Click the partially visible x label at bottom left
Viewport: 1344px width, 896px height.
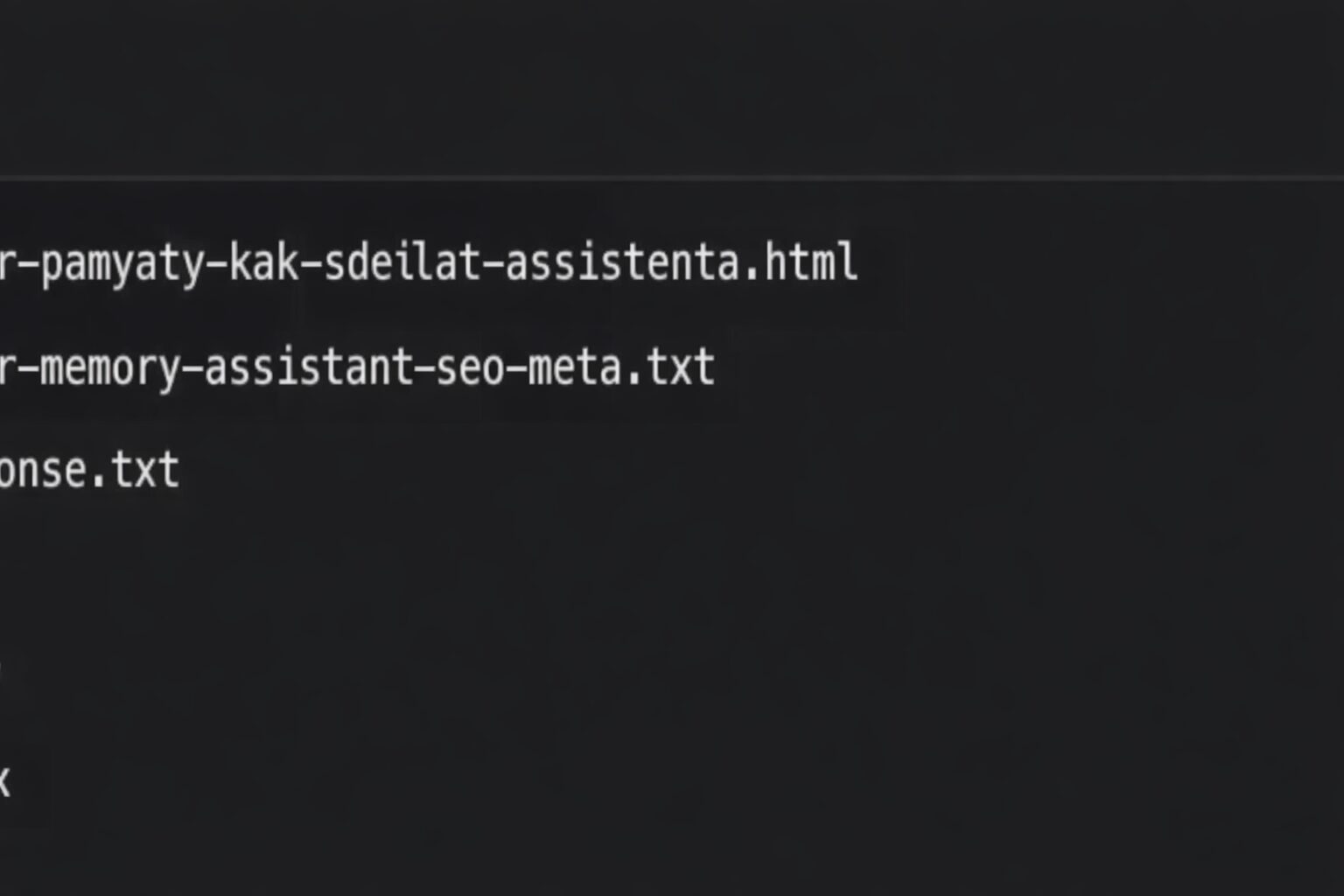pos(4,781)
